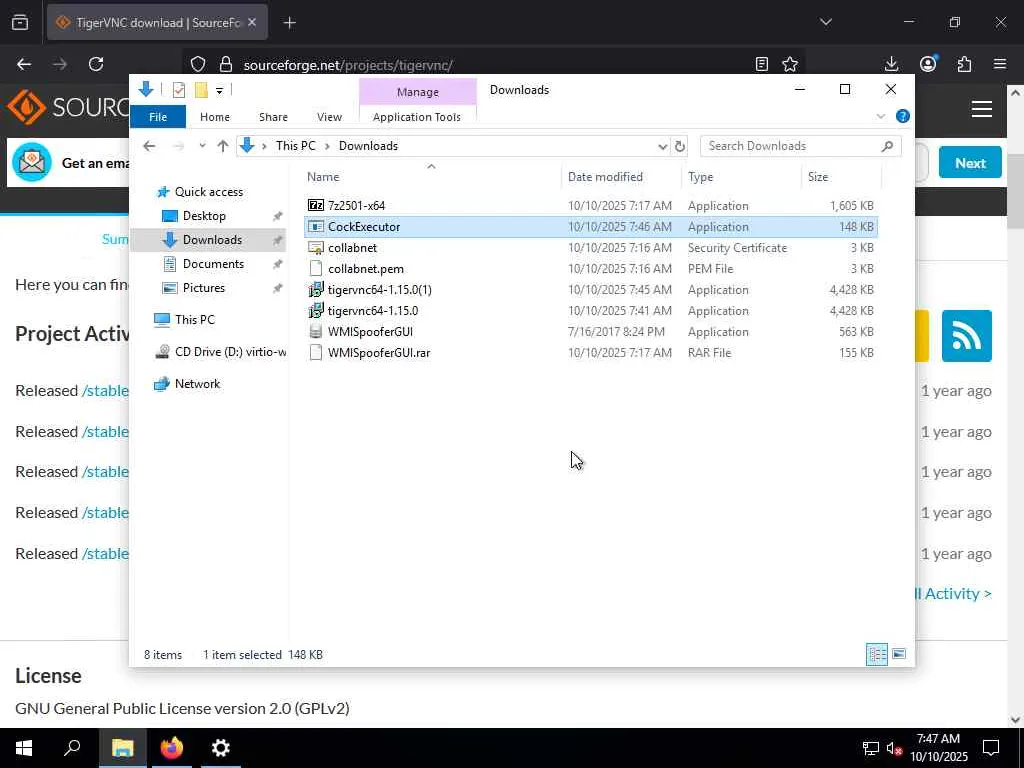Open Windows Start menu
The width and height of the screenshot is (1024, 768).
(x=24, y=748)
